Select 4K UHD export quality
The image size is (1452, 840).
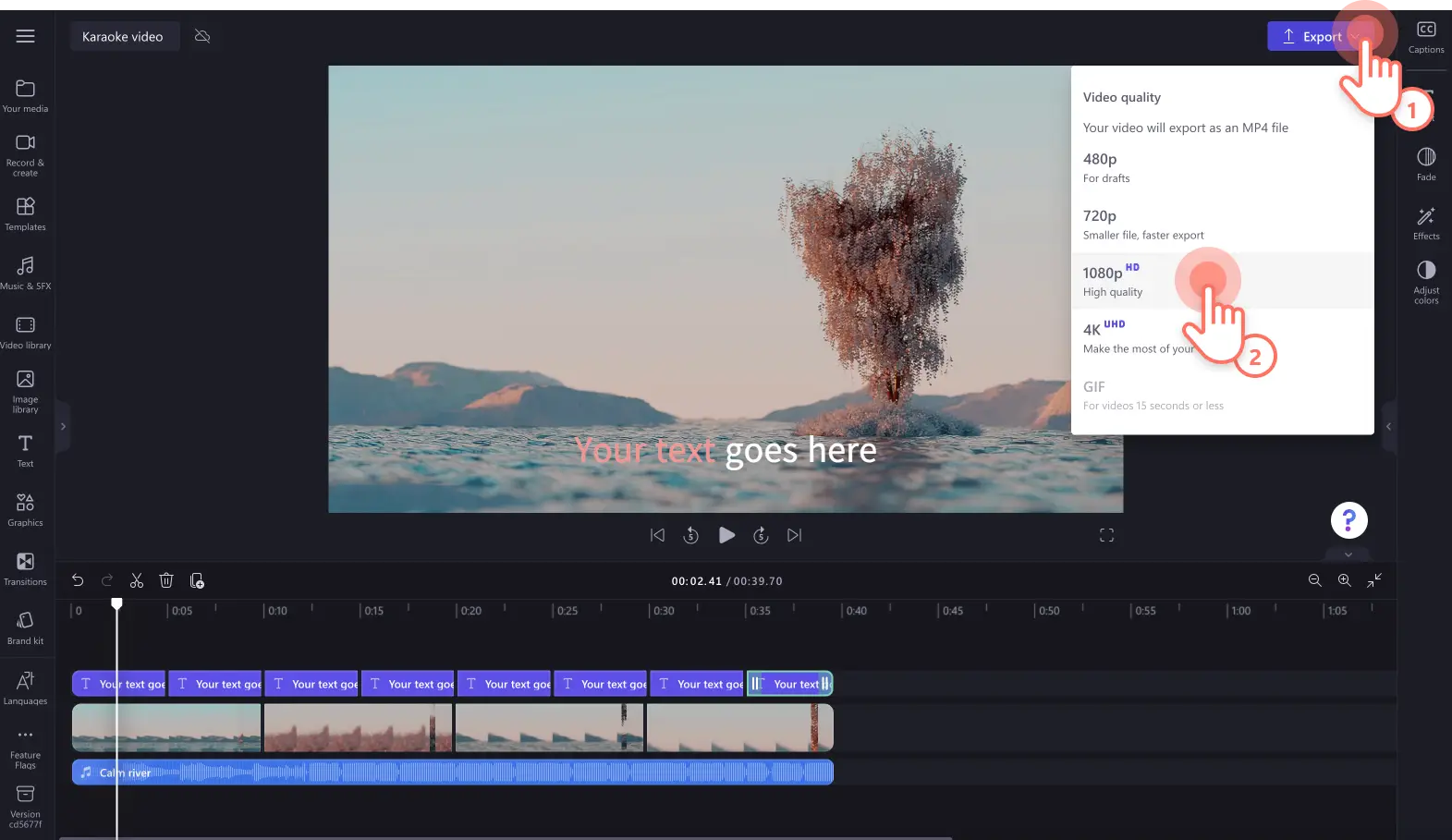coord(1222,337)
